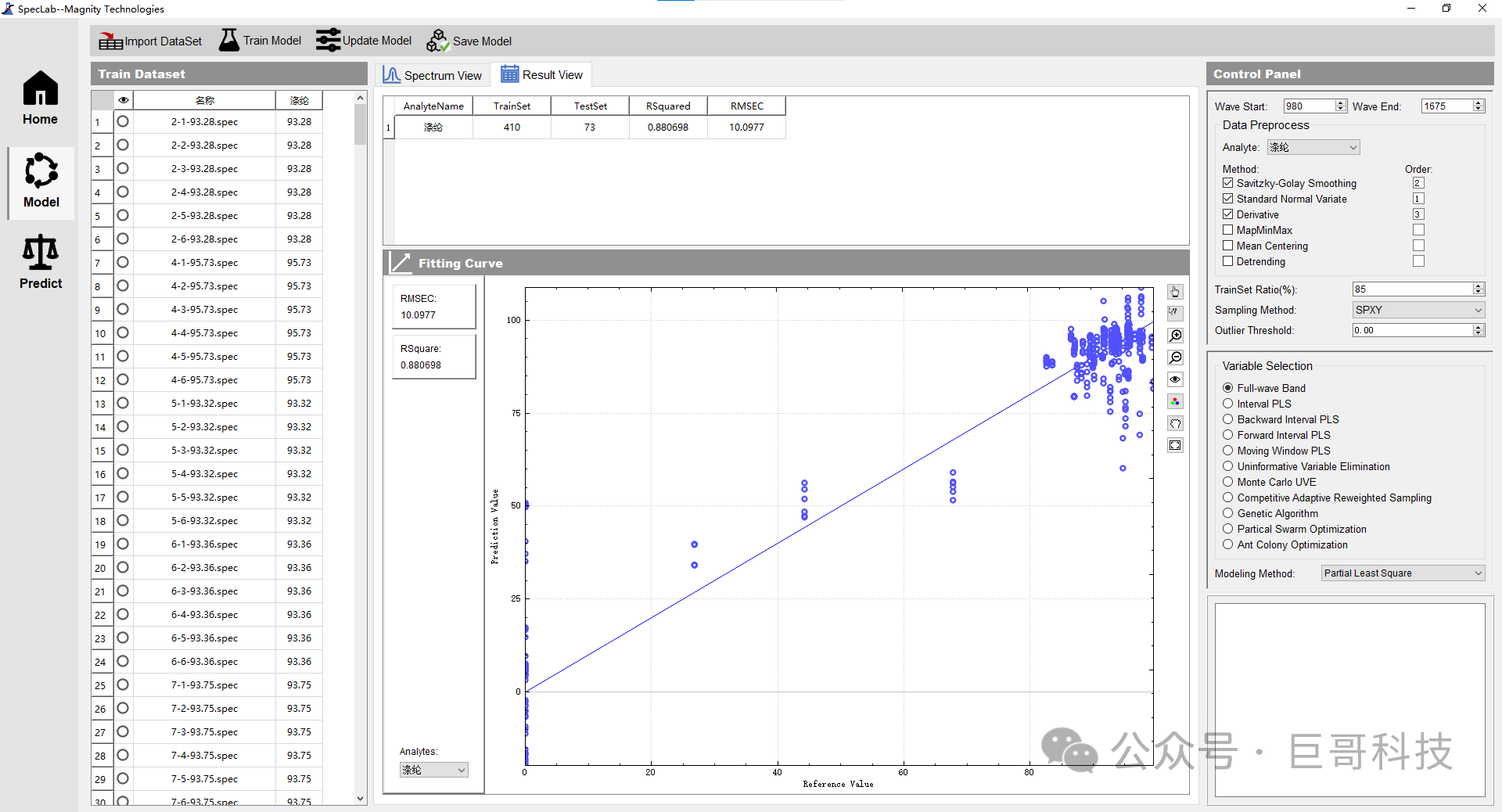Screen dimensions: 1502x812
Task: Uncheck Savitzky-Golay Smoothing method
Action: [x=1228, y=183]
